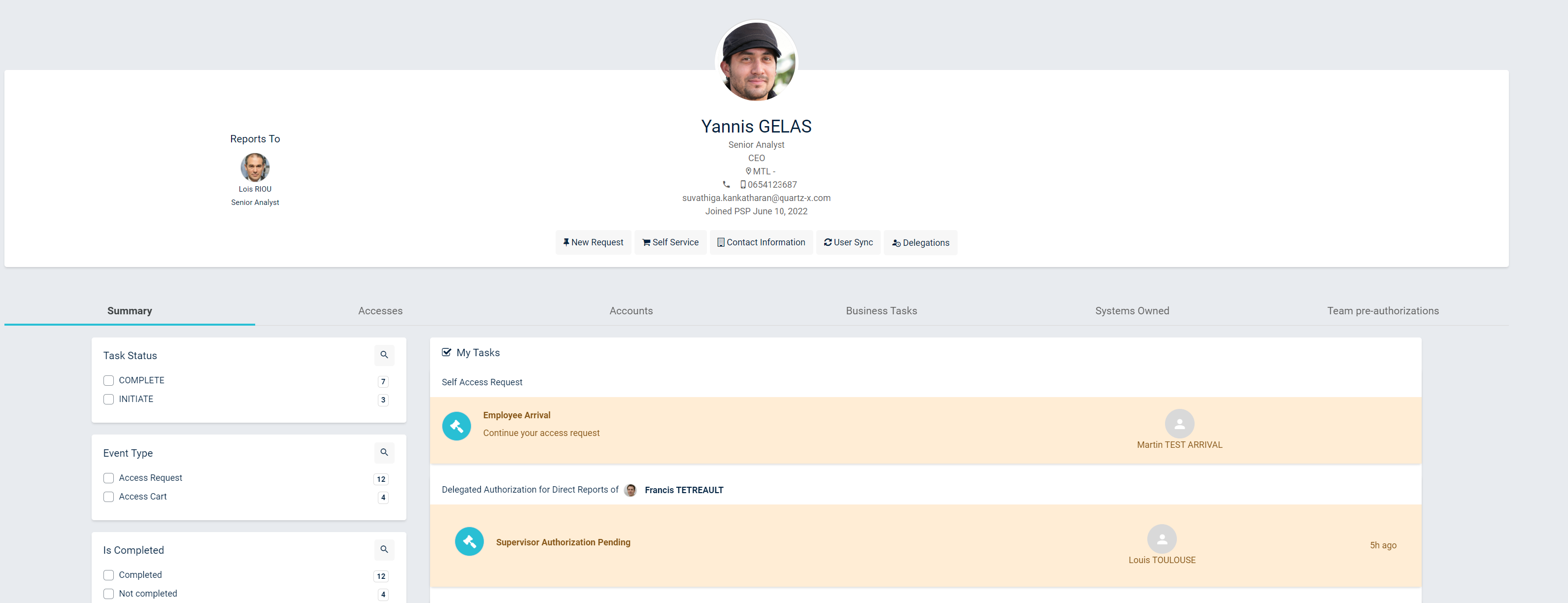1568x603 pixels.
Task: Check the INITIATE task status checkbox
Action: click(109, 399)
